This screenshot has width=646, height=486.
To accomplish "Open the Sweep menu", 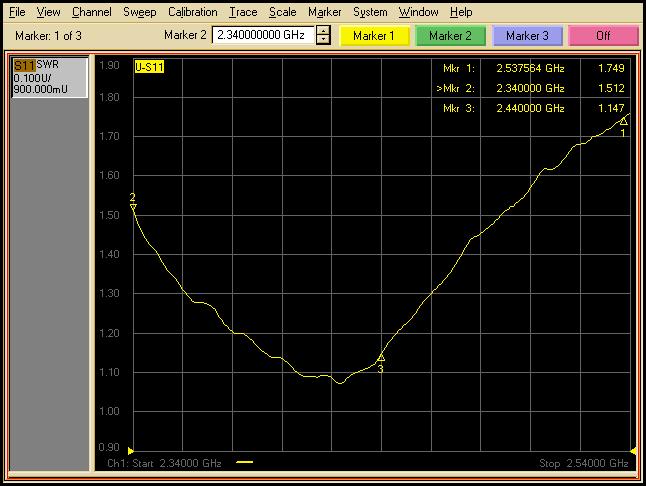I will click(x=139, y=12).
